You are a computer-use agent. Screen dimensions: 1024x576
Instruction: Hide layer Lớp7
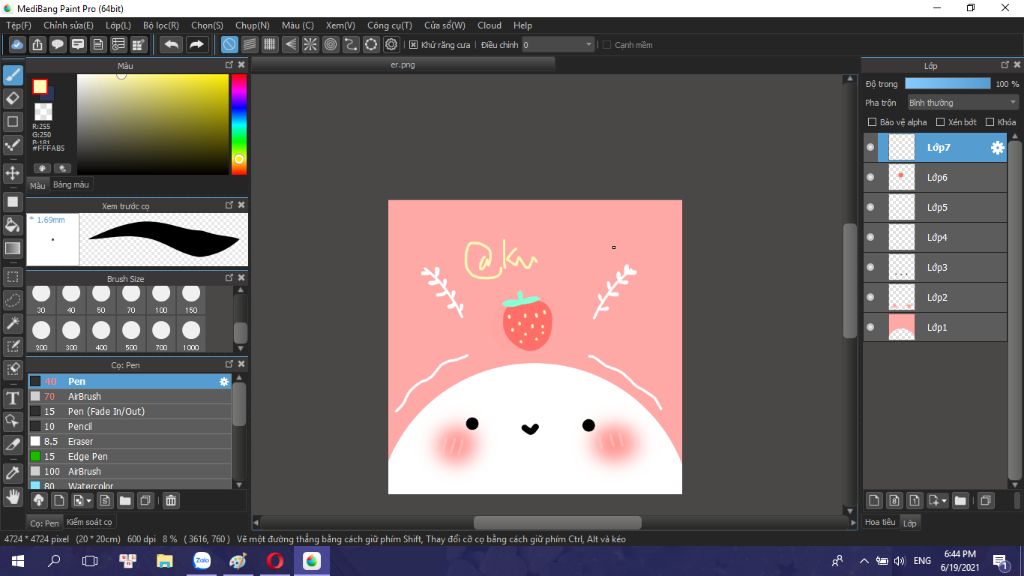871,148
